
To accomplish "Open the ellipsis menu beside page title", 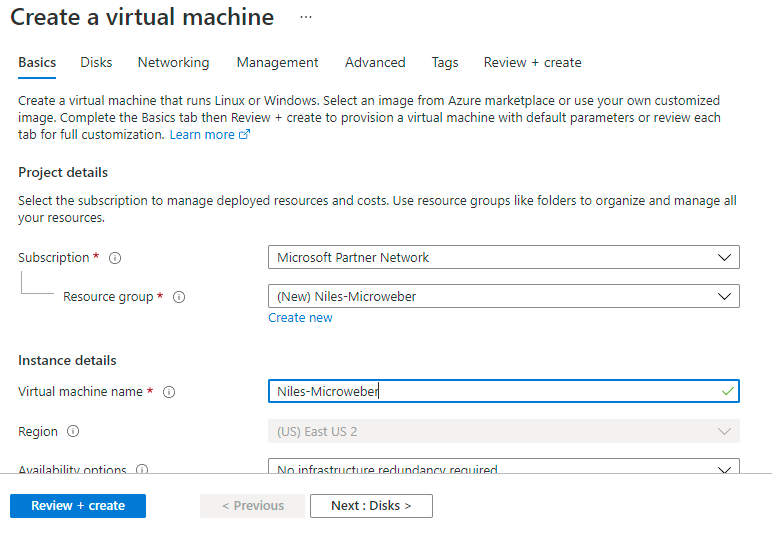I will point(306,18).
